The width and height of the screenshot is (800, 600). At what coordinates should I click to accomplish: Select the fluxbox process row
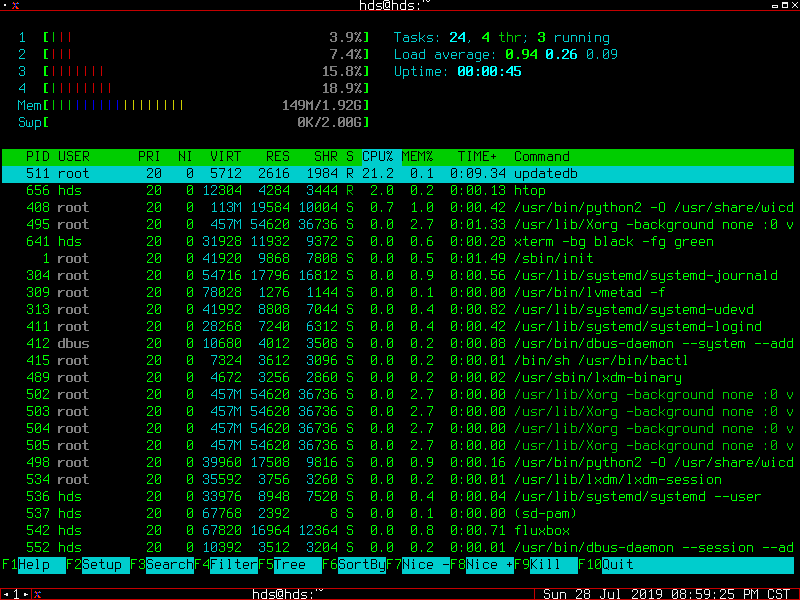pyautogui.click(x=398, y=531)
